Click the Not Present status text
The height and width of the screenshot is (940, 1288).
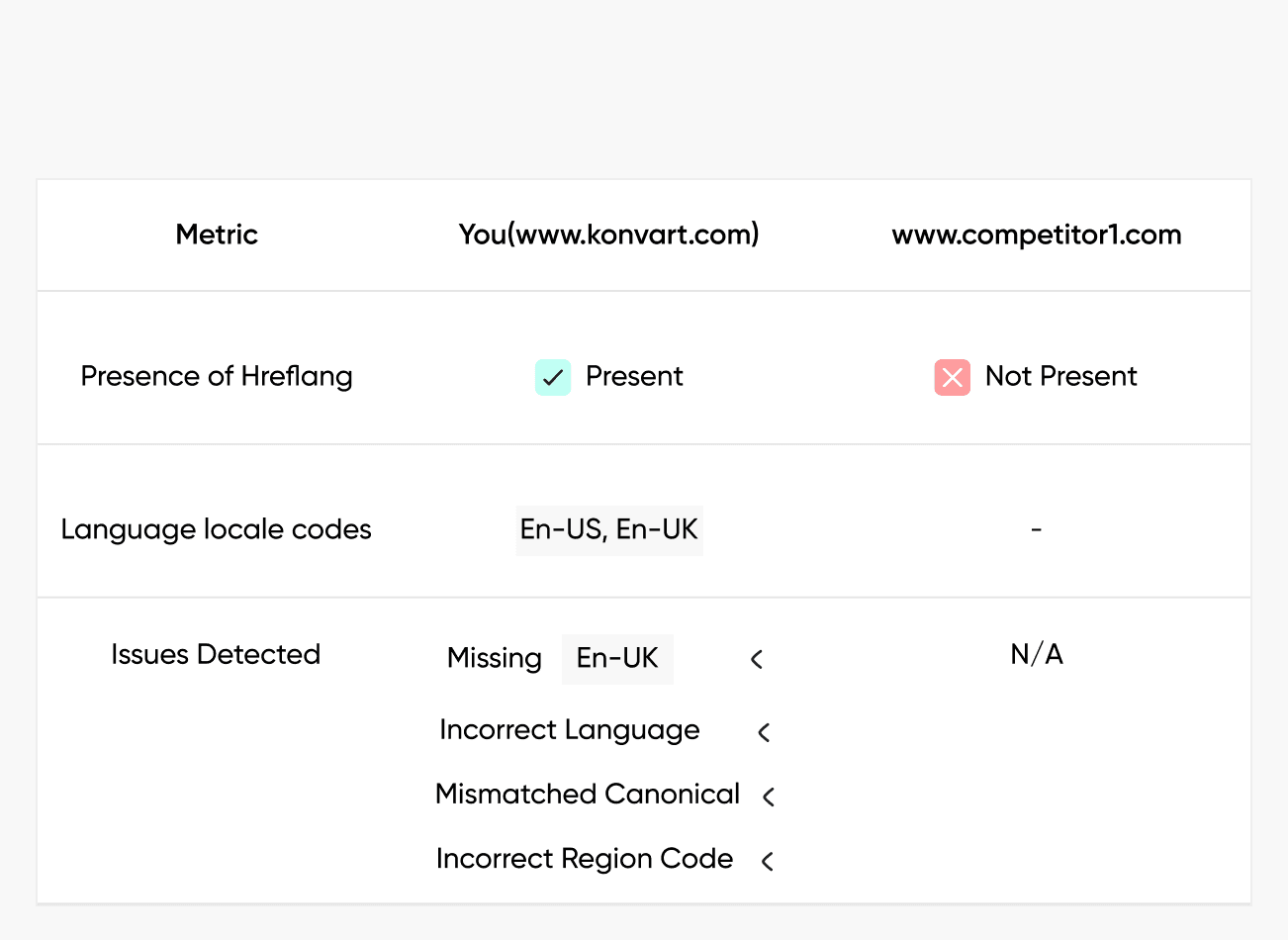[x=1060, y=376]
